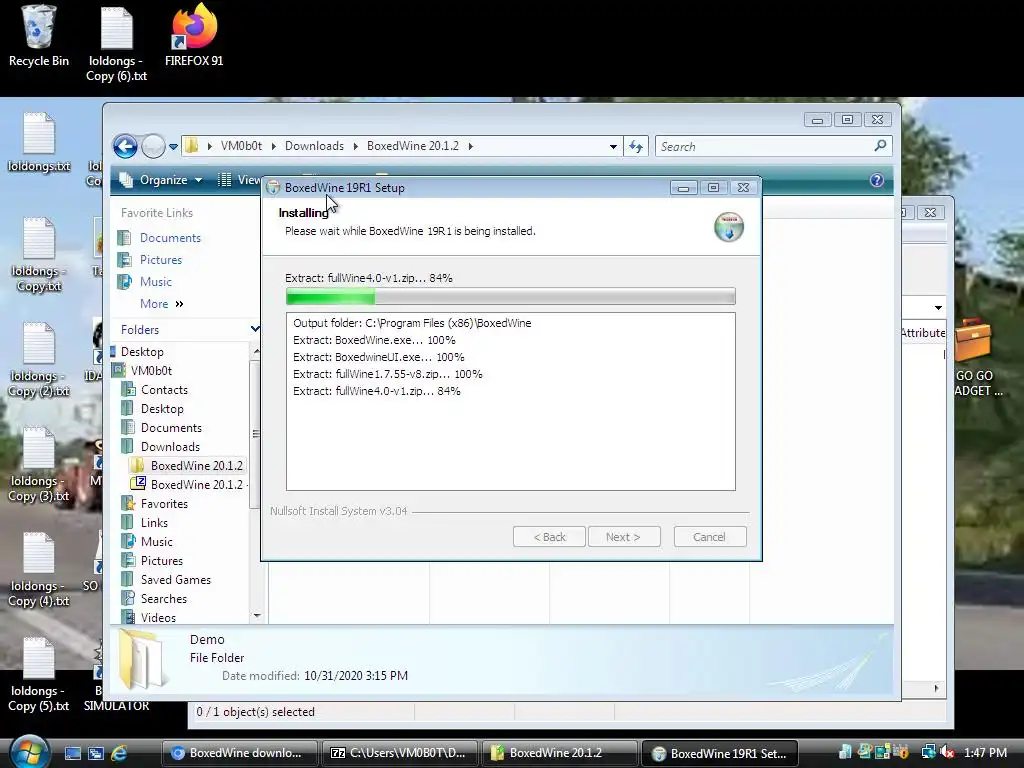Select loldongs - Copy (2).txt desktop file
The image size is (1024, 768).
39,359
